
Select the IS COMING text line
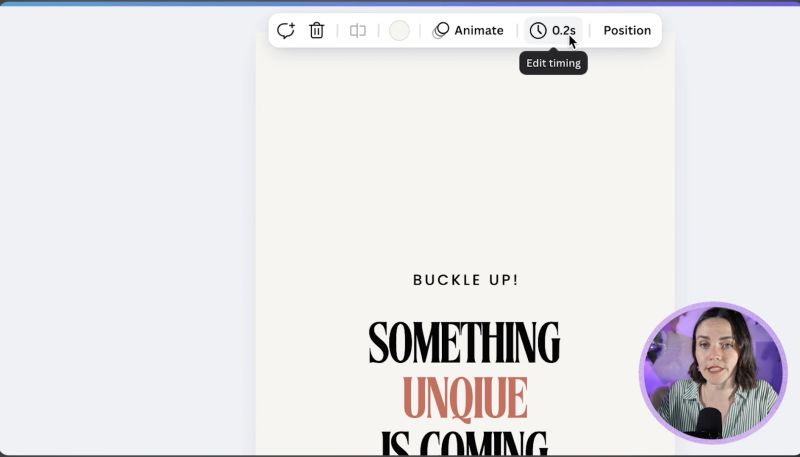464,444
